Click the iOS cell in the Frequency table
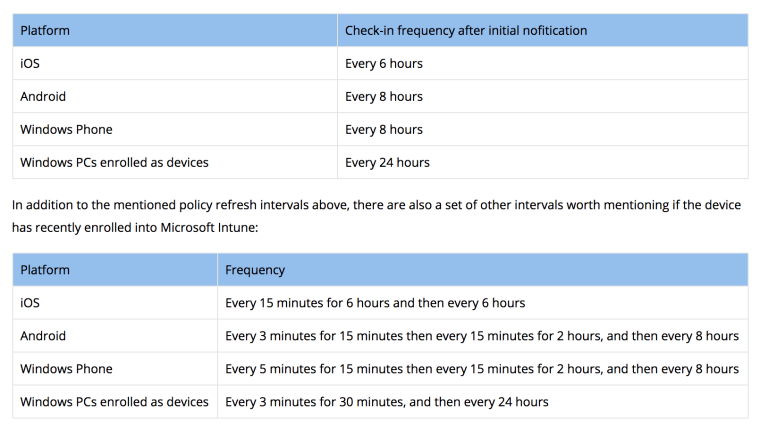The width and height of the screenshot is (760, 427). coord(30,303)
